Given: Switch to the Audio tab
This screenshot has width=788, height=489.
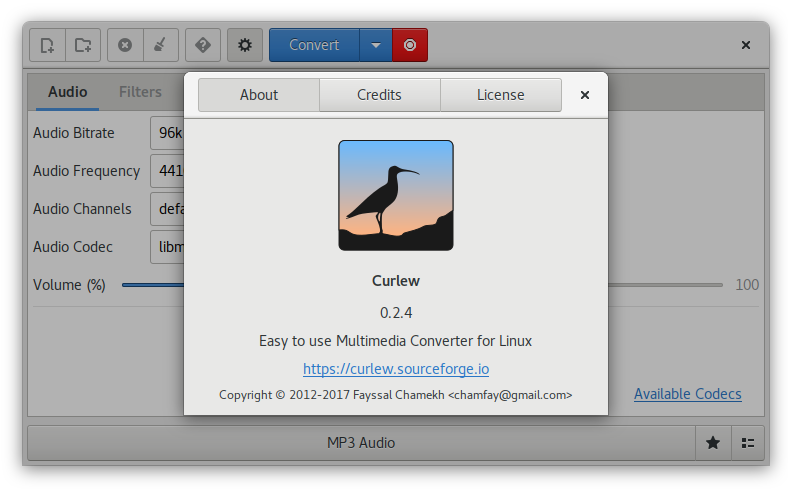Looking at the screenshot, I should [x=67, y=92].
